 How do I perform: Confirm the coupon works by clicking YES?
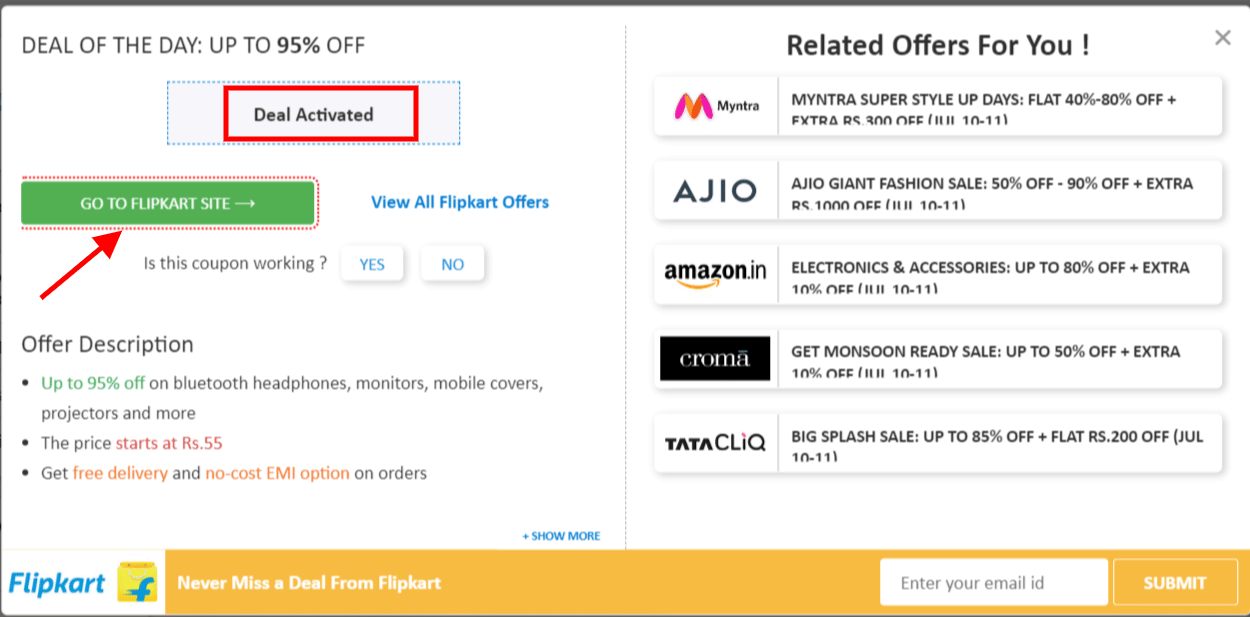click(x=372, y=263)
